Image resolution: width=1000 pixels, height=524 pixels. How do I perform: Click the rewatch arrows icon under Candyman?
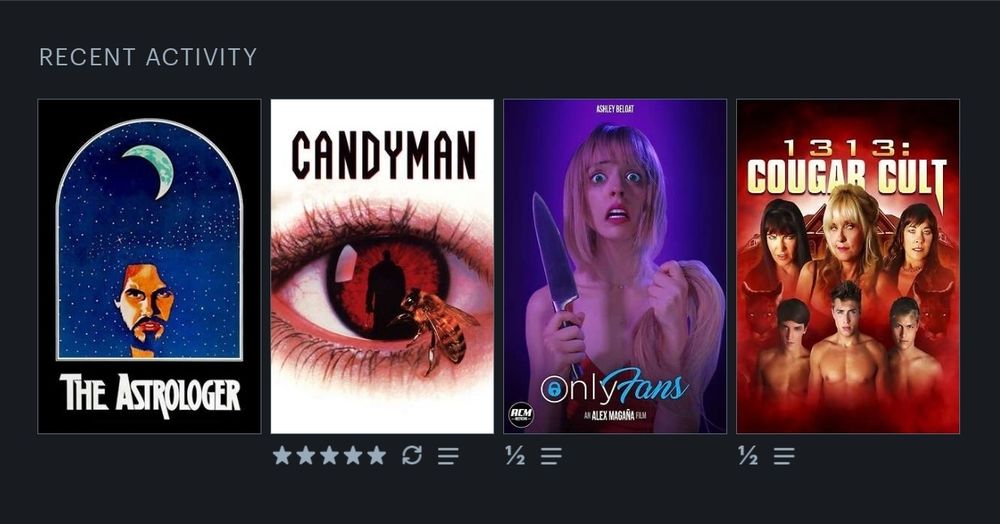tap(412, 455)
